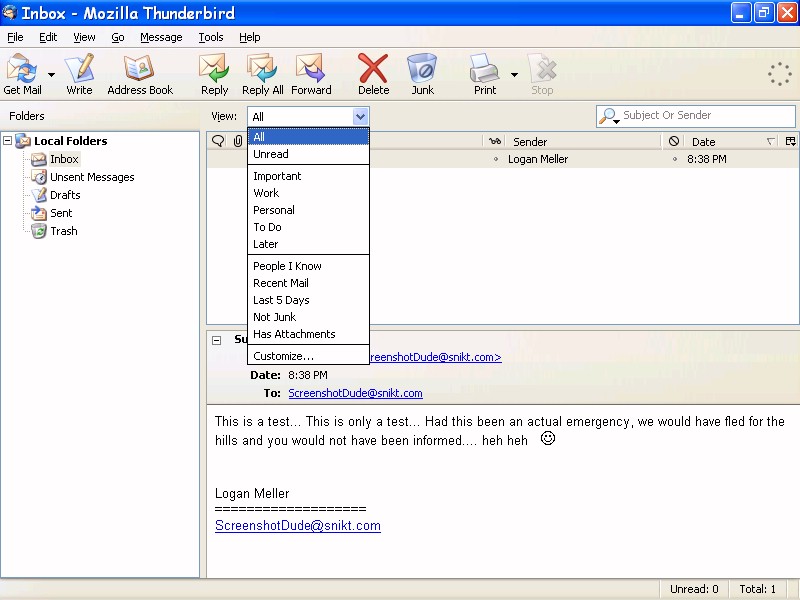Viewport: 800px width, 600px height.
Task: Click the Forward toolbar icon
Action: pyautogui.click(x=311, y=74)
